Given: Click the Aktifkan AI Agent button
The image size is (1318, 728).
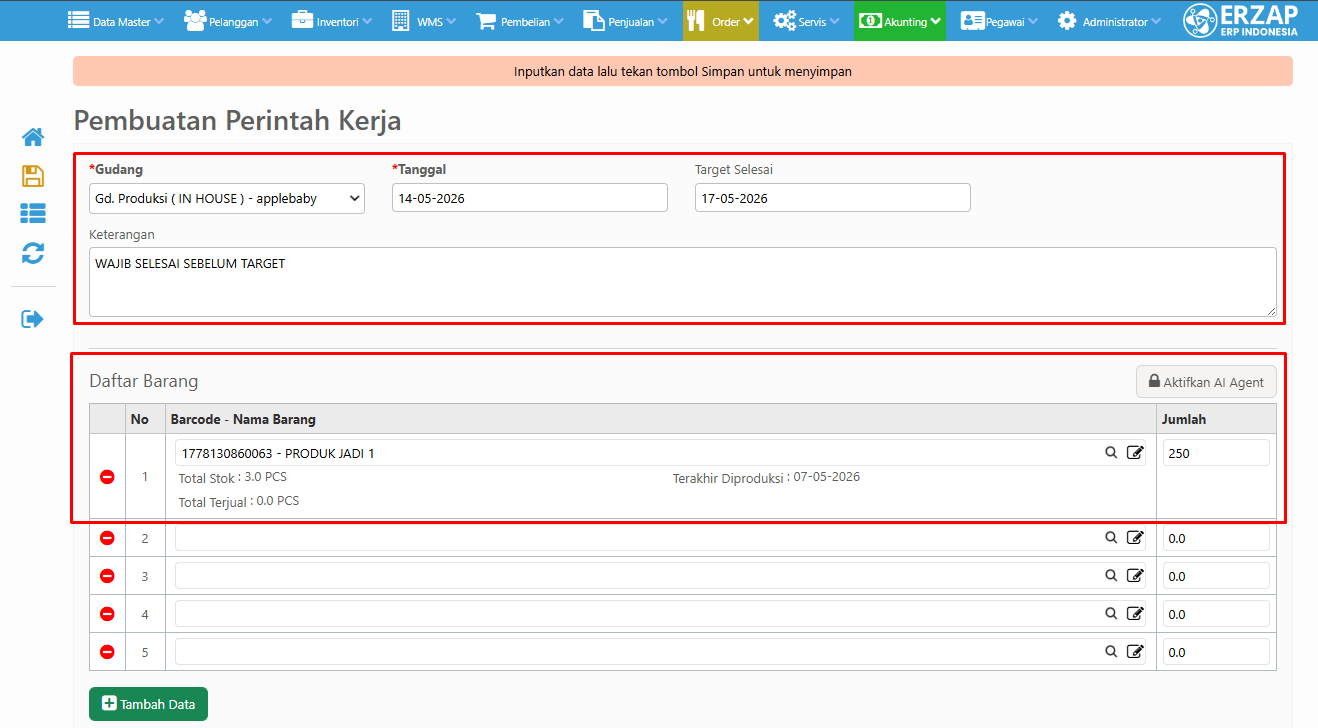Looking at the screenshot, I should pyautogui.click(x=1206, y=382).
